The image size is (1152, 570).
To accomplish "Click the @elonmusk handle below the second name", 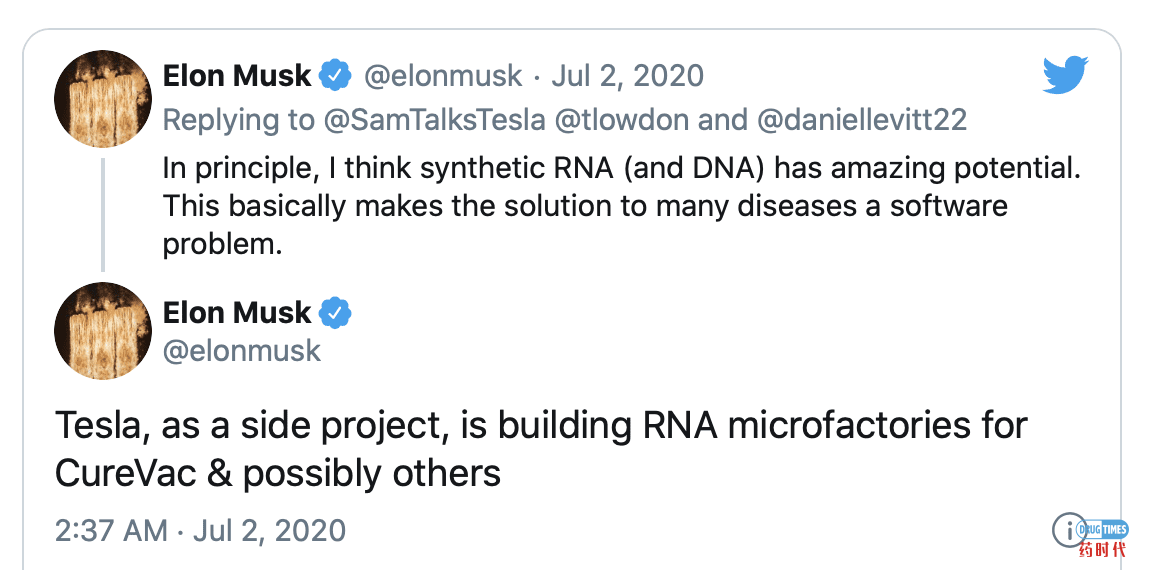I will [242, 351].
